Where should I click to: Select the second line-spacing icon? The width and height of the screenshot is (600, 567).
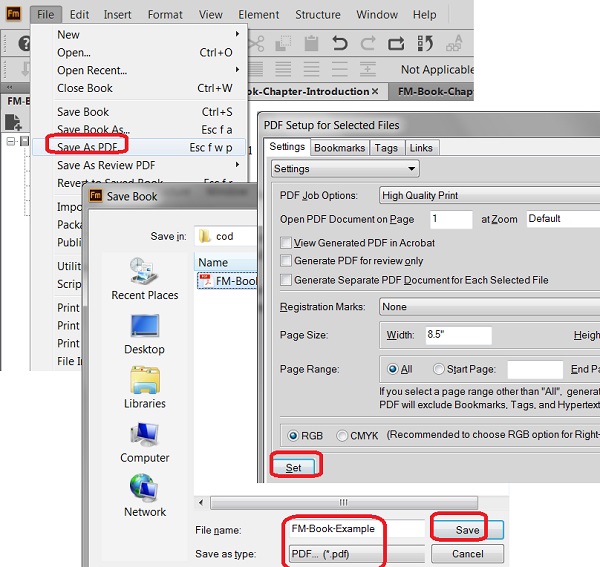[x=283, y=70]
